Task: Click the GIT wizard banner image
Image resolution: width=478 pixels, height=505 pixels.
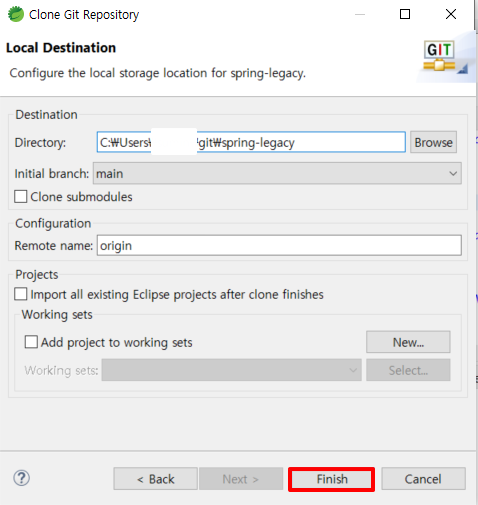Action: pos(445,57)
